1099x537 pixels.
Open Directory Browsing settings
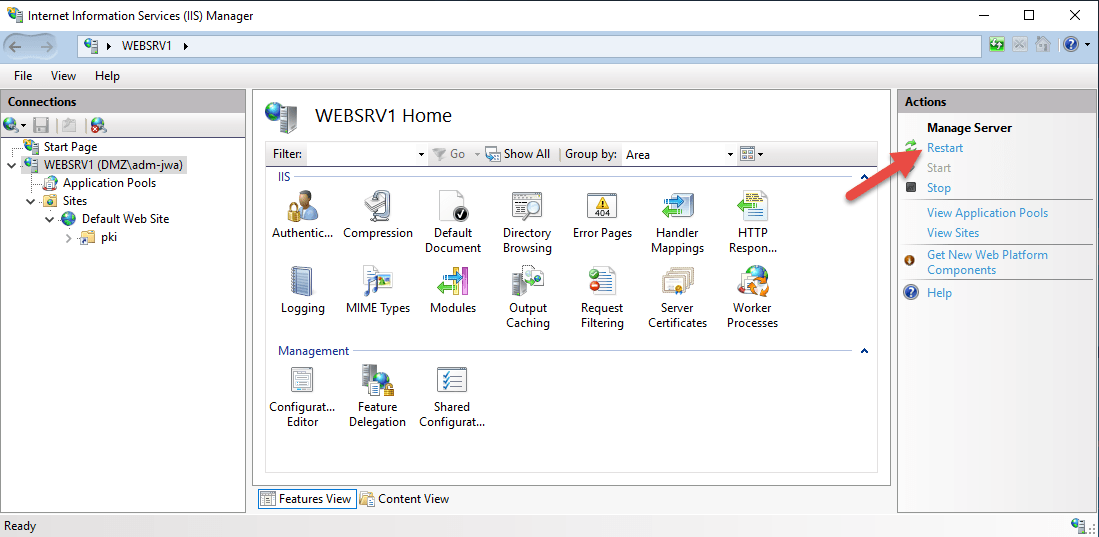click(x=527, y=208)
